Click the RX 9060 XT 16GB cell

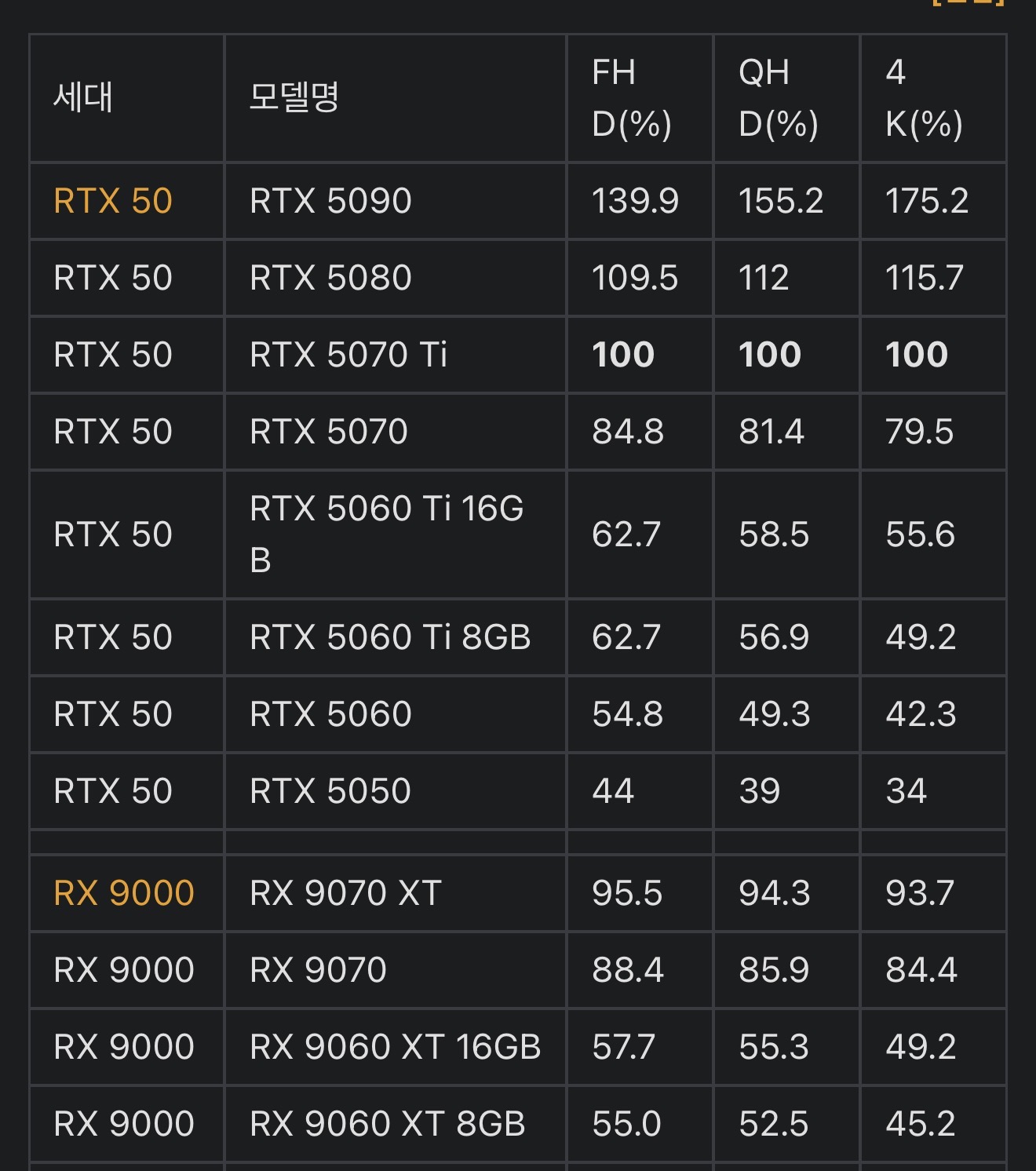coord(395,1047)
